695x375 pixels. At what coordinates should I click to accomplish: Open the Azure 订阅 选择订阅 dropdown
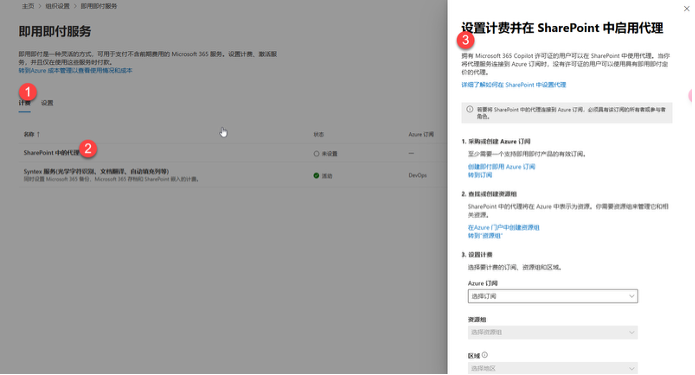[x=552, y=296]
